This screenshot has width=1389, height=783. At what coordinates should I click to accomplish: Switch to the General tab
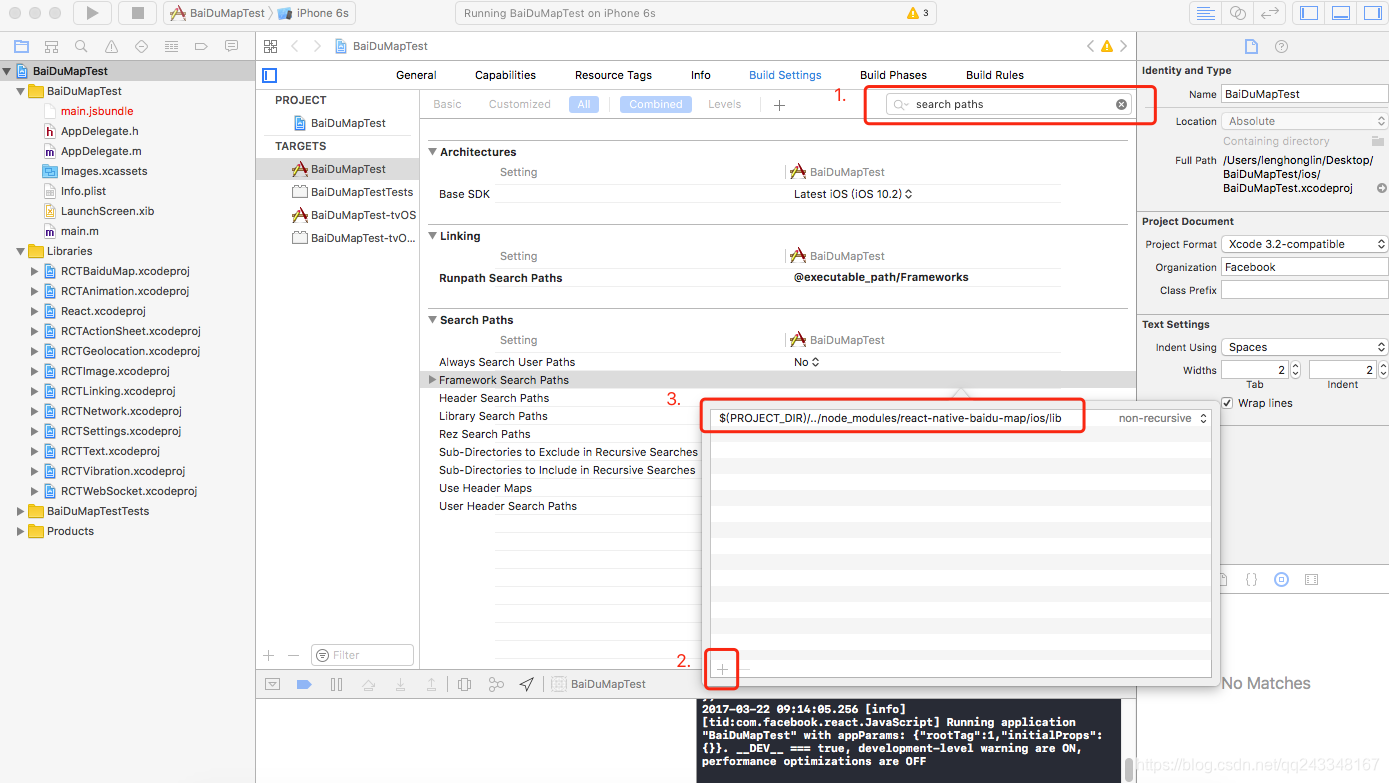point(416,75)
